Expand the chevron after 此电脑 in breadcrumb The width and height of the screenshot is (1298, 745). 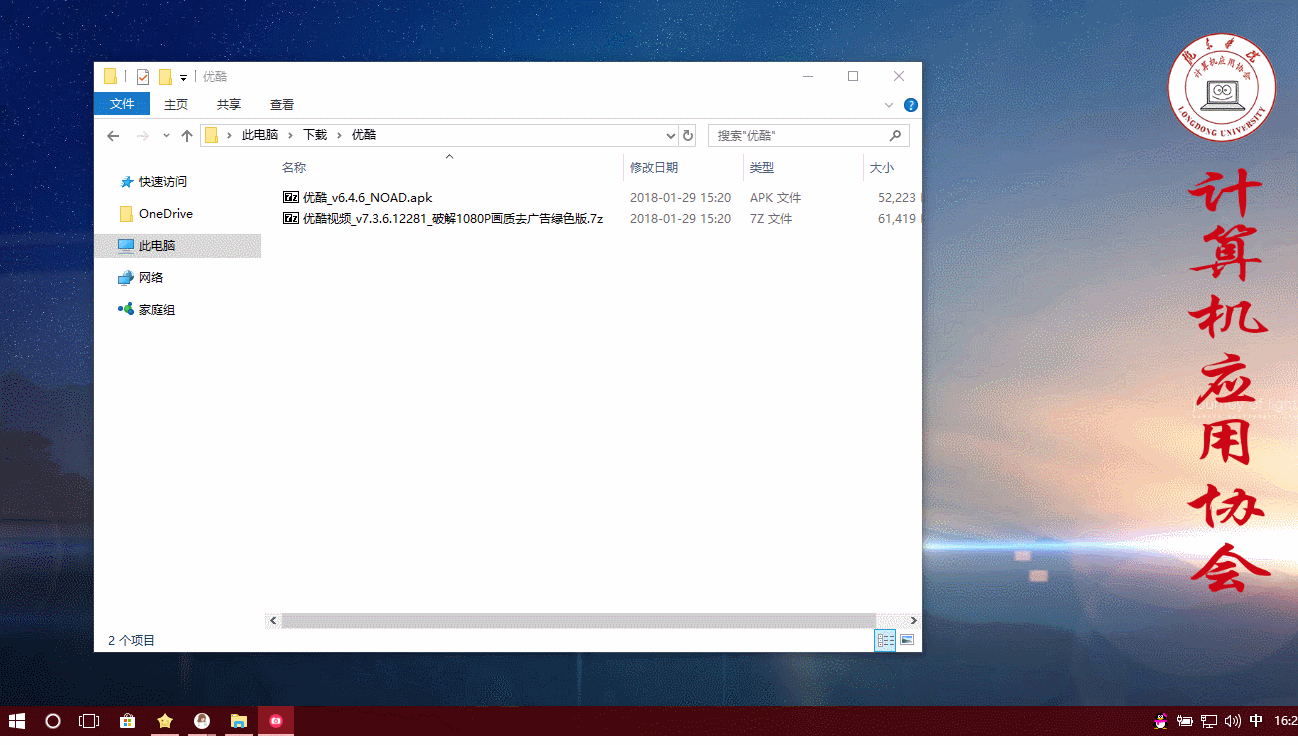coord(290,135)
